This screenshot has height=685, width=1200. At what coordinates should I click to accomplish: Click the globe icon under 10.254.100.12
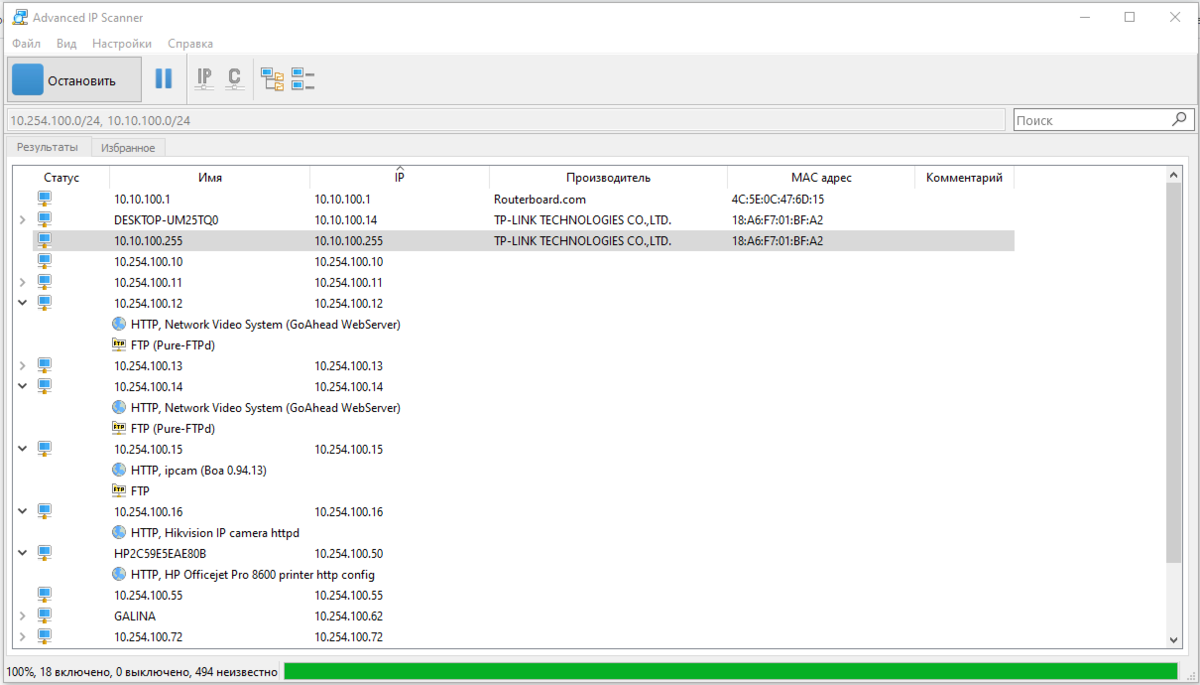click(x=119, y=324)
